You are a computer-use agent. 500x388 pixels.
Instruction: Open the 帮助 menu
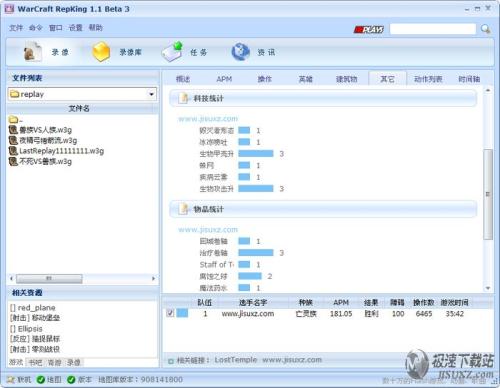pos(96,28)
